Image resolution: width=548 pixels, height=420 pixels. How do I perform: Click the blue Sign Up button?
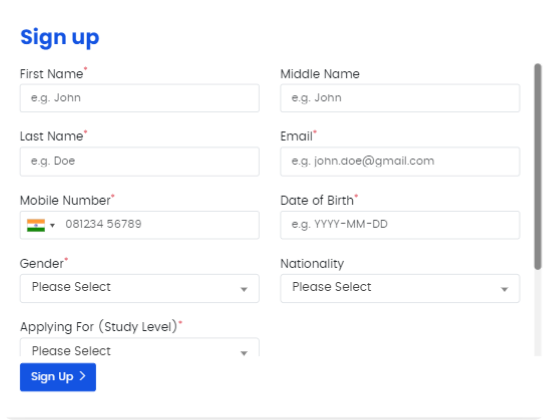[58, 377]
